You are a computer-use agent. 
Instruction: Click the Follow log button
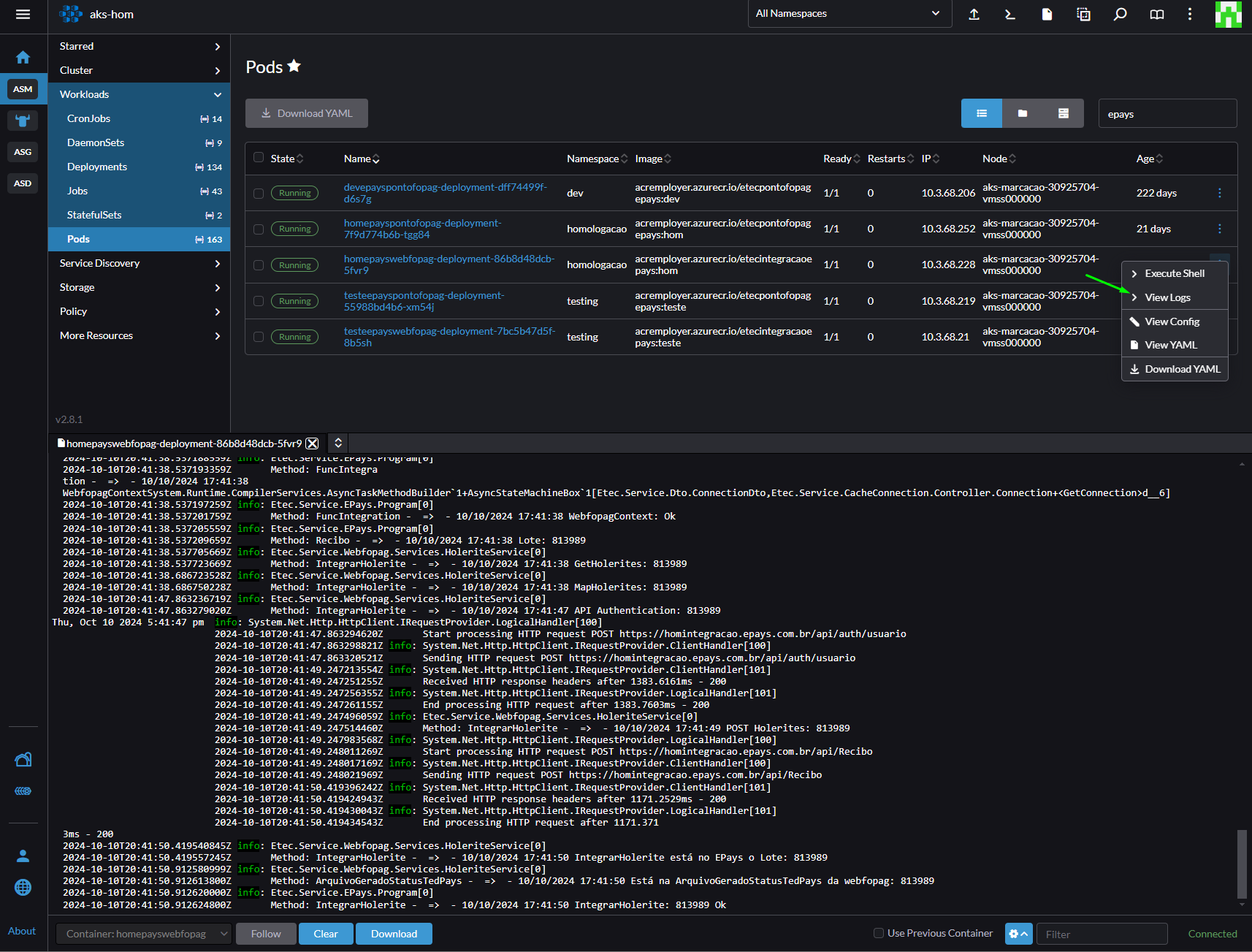[x=266, y=934]
